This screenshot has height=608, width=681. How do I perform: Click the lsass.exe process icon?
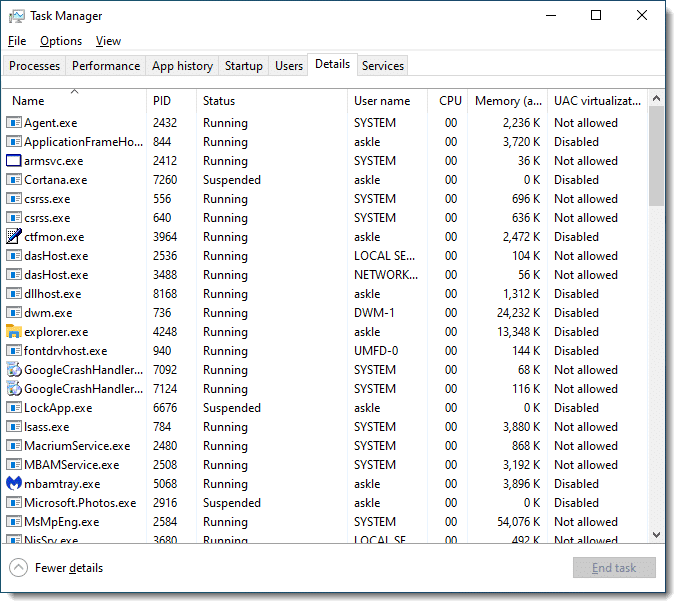coord(14,427)
